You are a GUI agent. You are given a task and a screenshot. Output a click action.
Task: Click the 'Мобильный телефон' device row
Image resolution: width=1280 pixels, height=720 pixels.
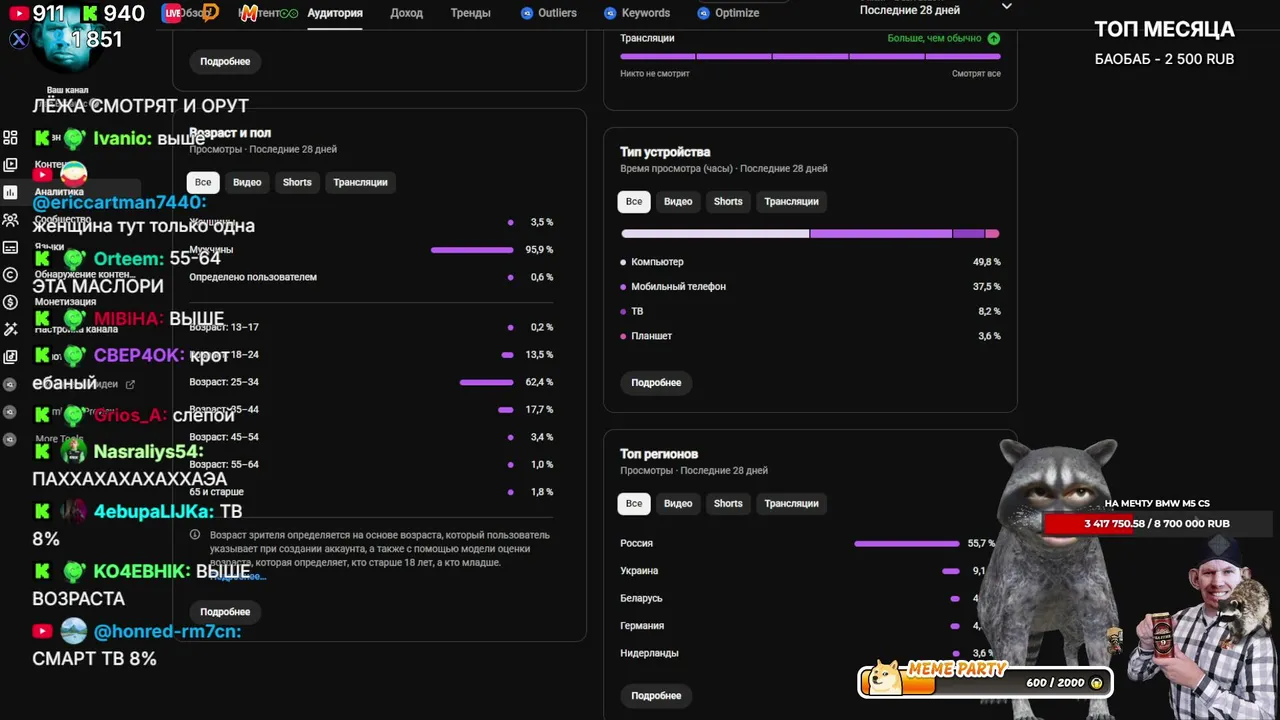point(810,286)
